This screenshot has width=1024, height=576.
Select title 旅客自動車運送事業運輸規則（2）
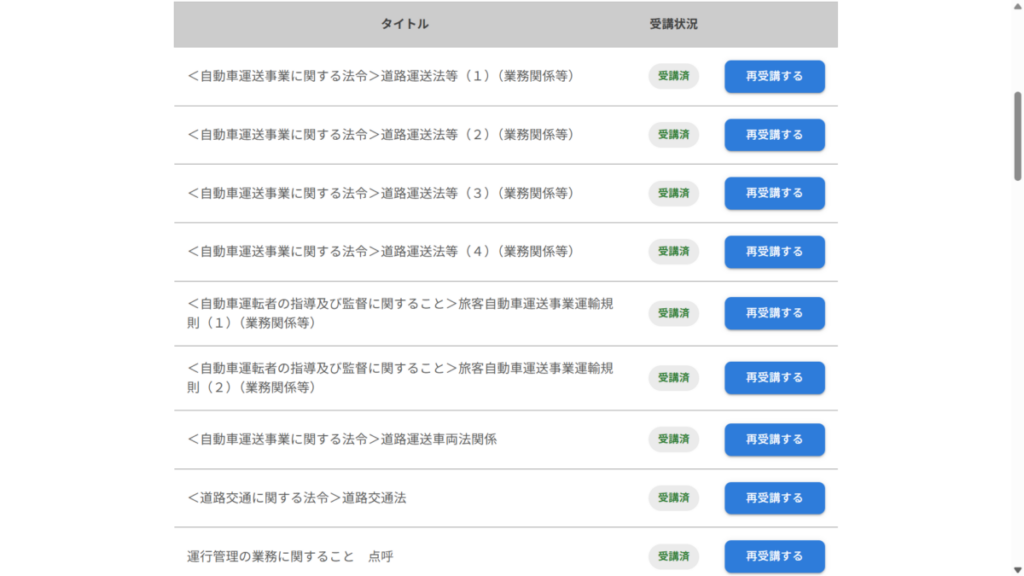(400, 377)
